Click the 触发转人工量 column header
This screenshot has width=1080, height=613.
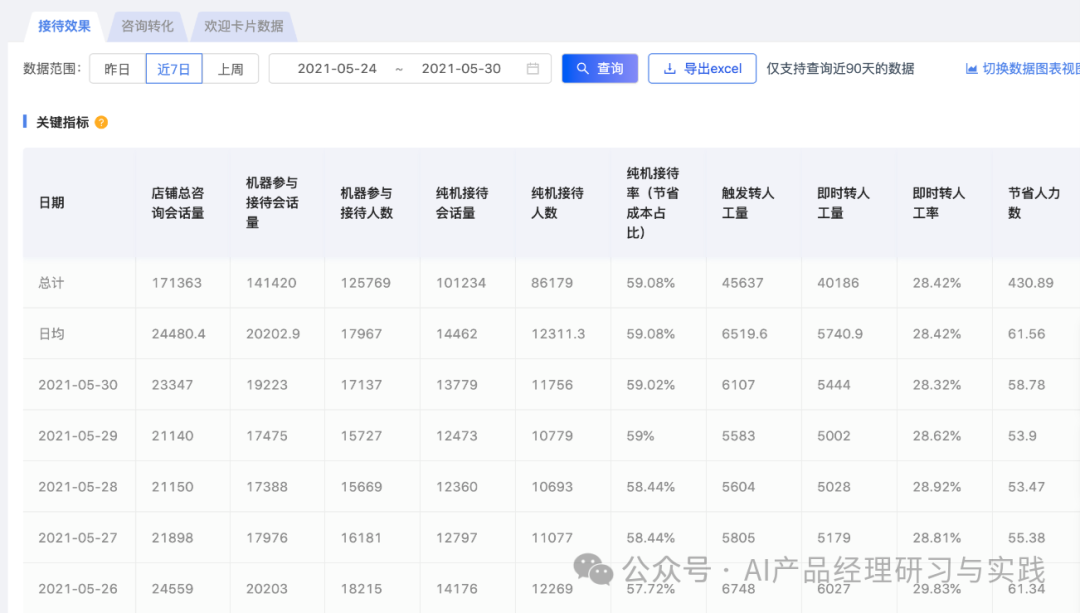click(748, 203)
